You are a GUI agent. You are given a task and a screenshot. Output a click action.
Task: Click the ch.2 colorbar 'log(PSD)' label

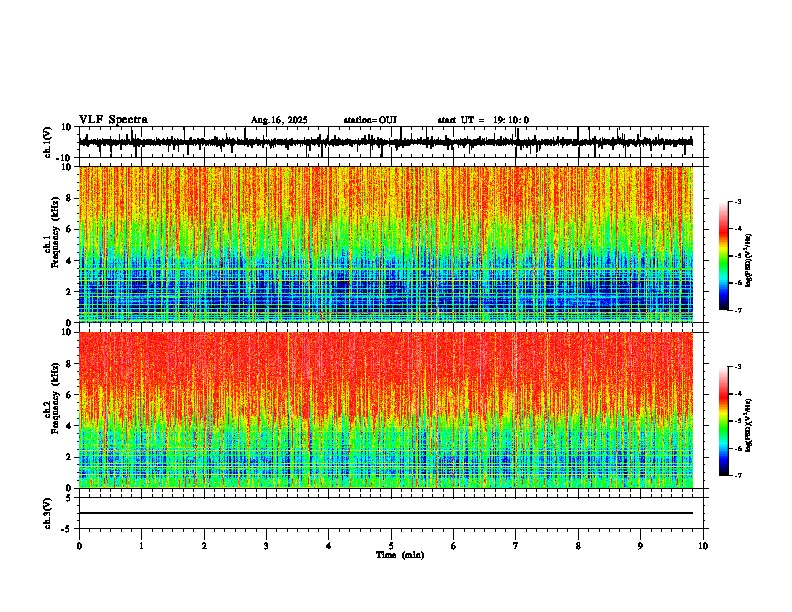[x=749, y=425]
